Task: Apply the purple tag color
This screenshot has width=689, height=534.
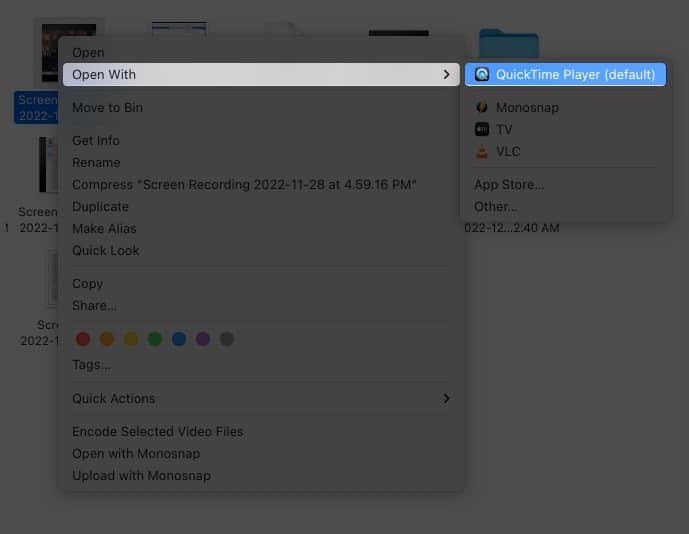Action: click(x=203, y=339)
